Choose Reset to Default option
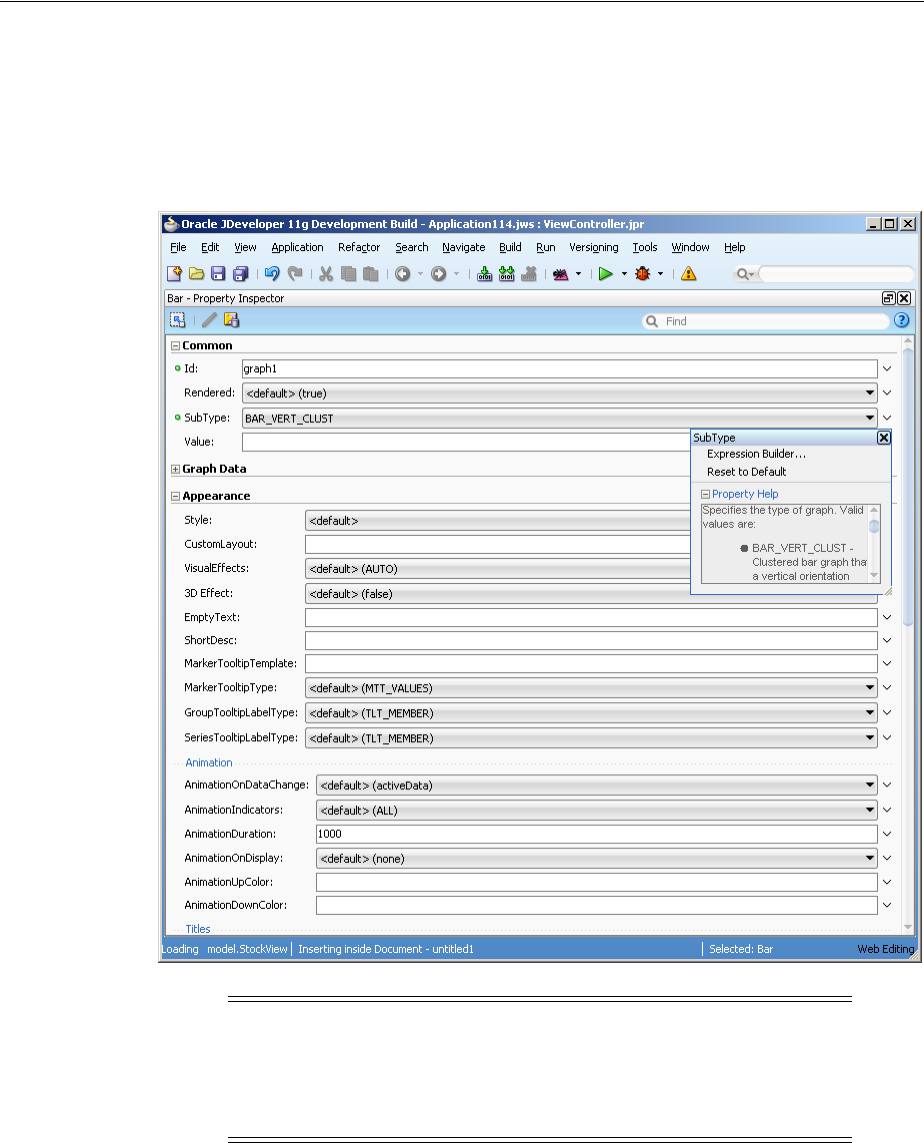 (x=746, y=472)
